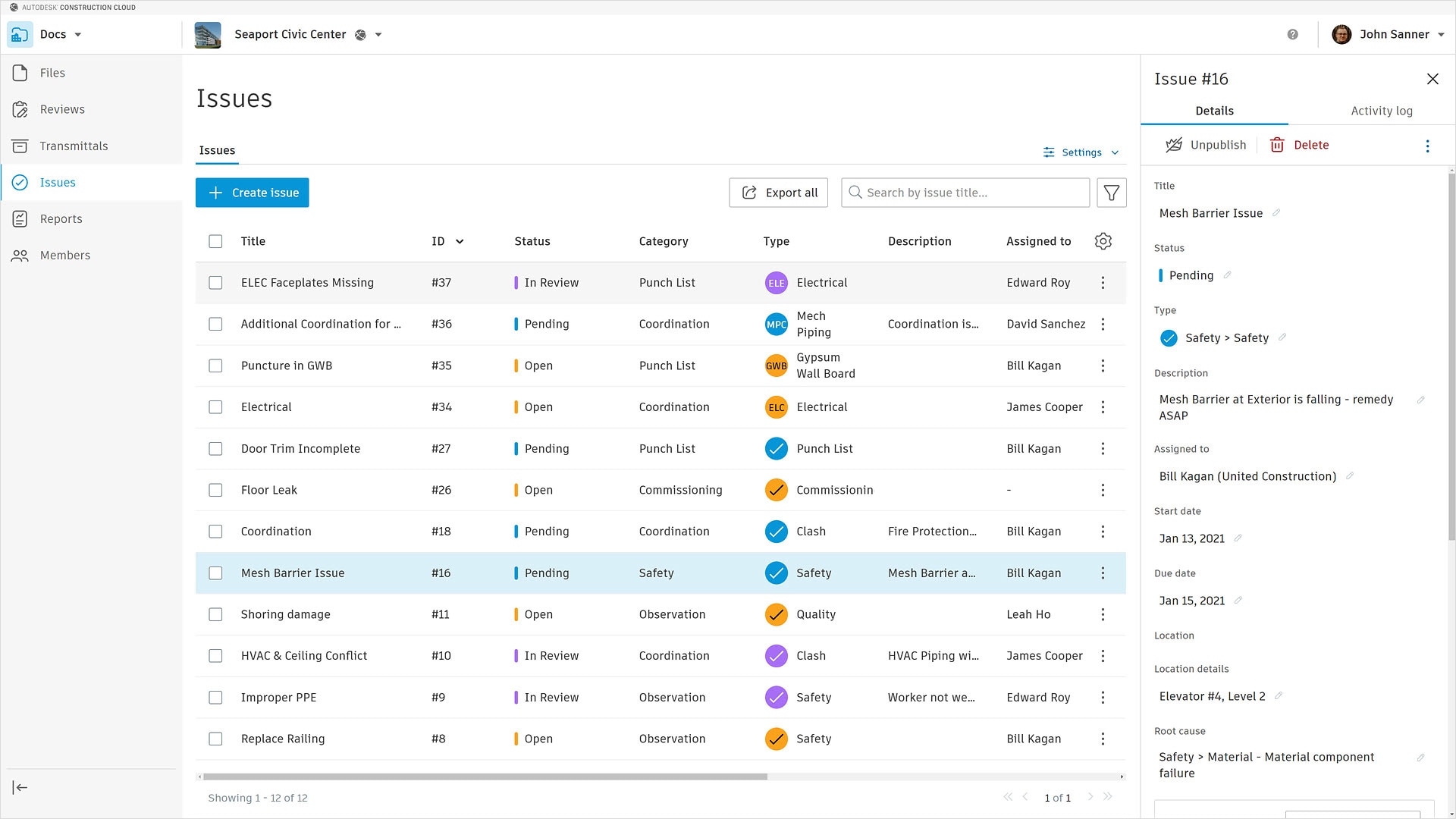This screenshot has width=1456, height=819.
Task: Check the ELEC Faceplates Missing row checkbox
Action: click(215, 283)
